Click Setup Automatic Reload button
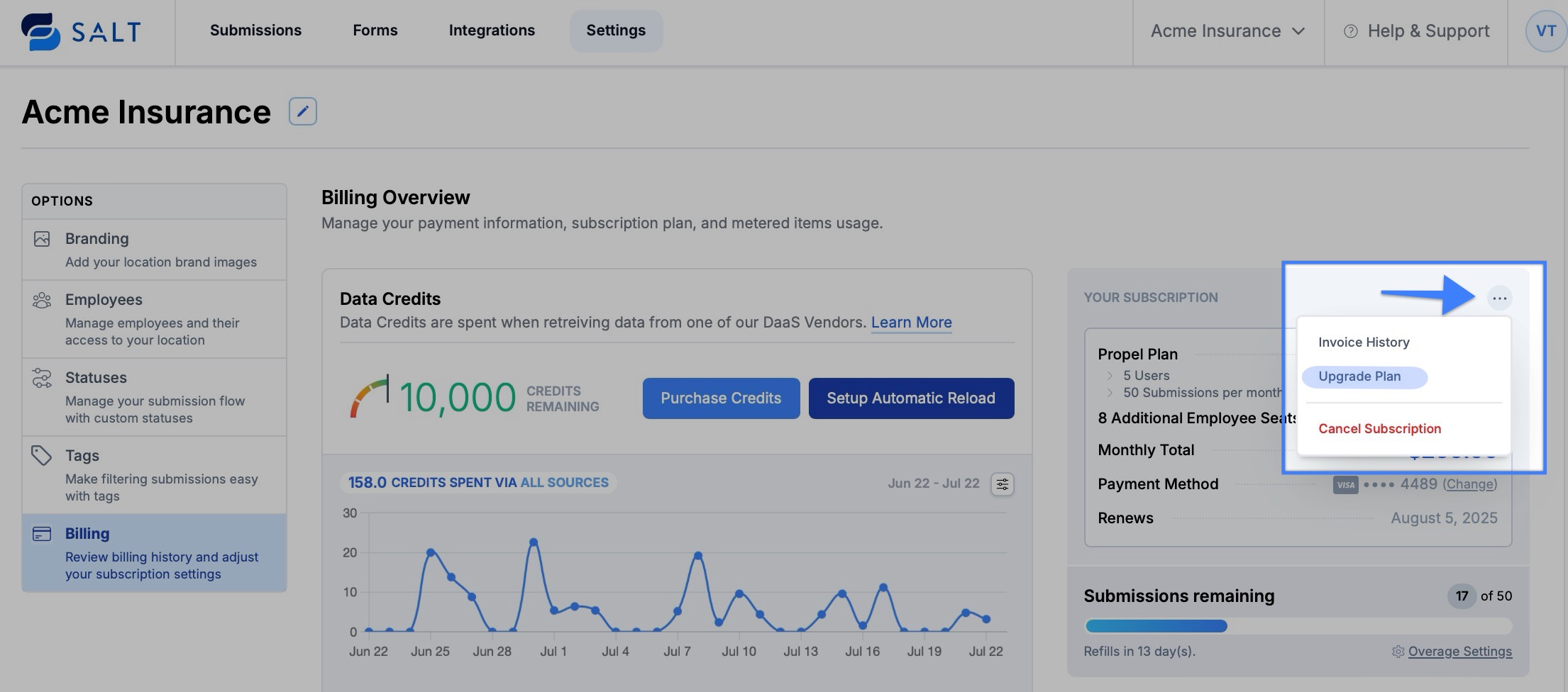The height and width of the screenshot is (692, 1568). (x=911, y=398)
